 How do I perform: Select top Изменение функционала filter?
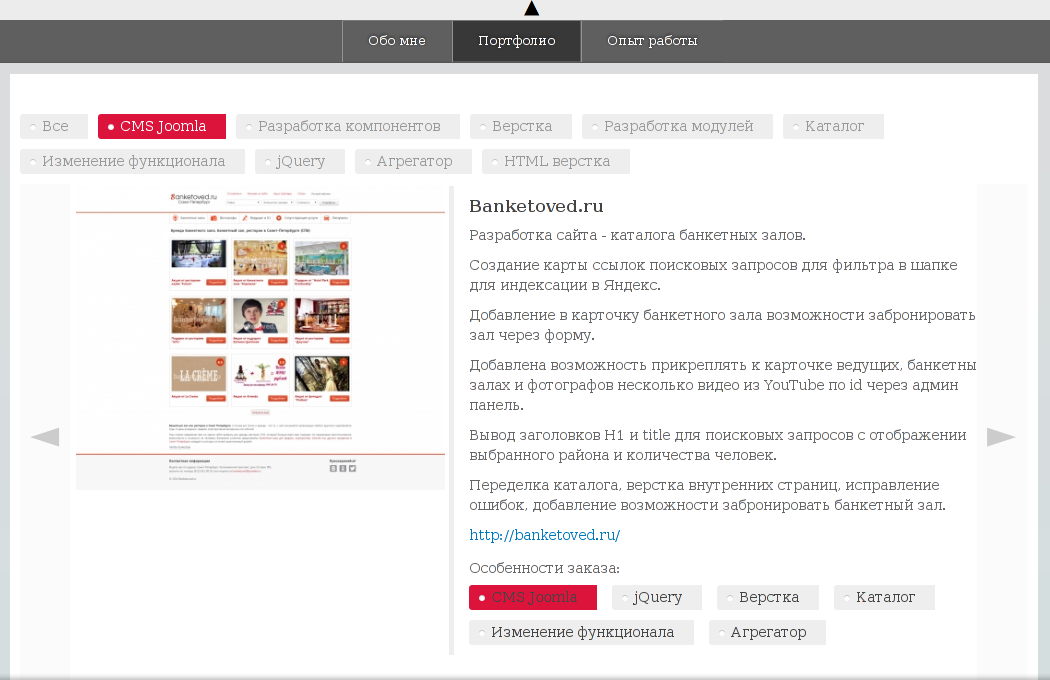click(x=132, y=161)
